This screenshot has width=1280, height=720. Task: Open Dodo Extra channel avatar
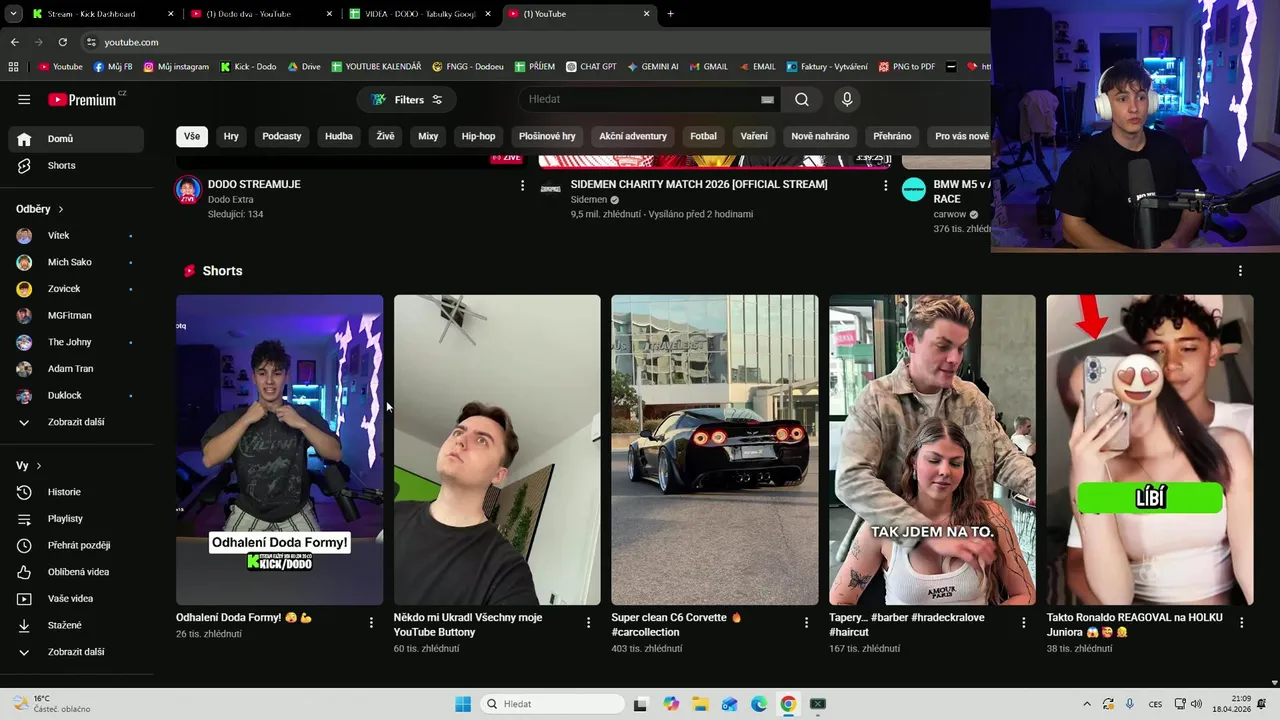pos(188,190)
